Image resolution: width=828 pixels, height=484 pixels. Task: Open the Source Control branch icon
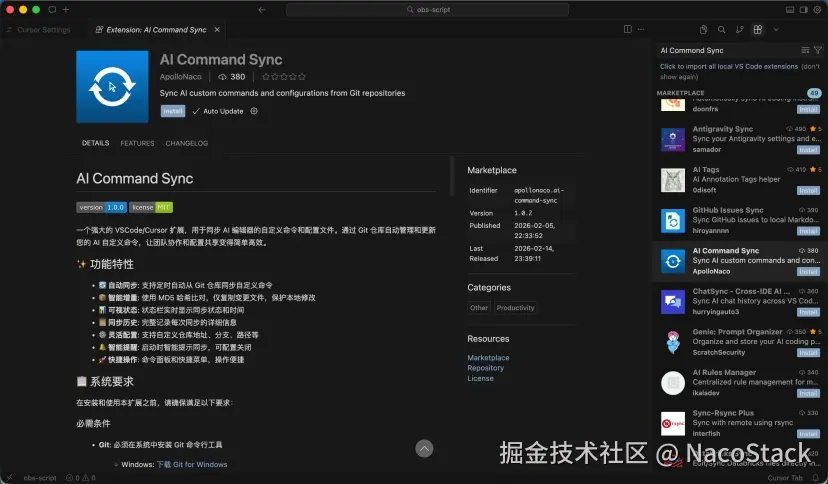pos(739,30)
